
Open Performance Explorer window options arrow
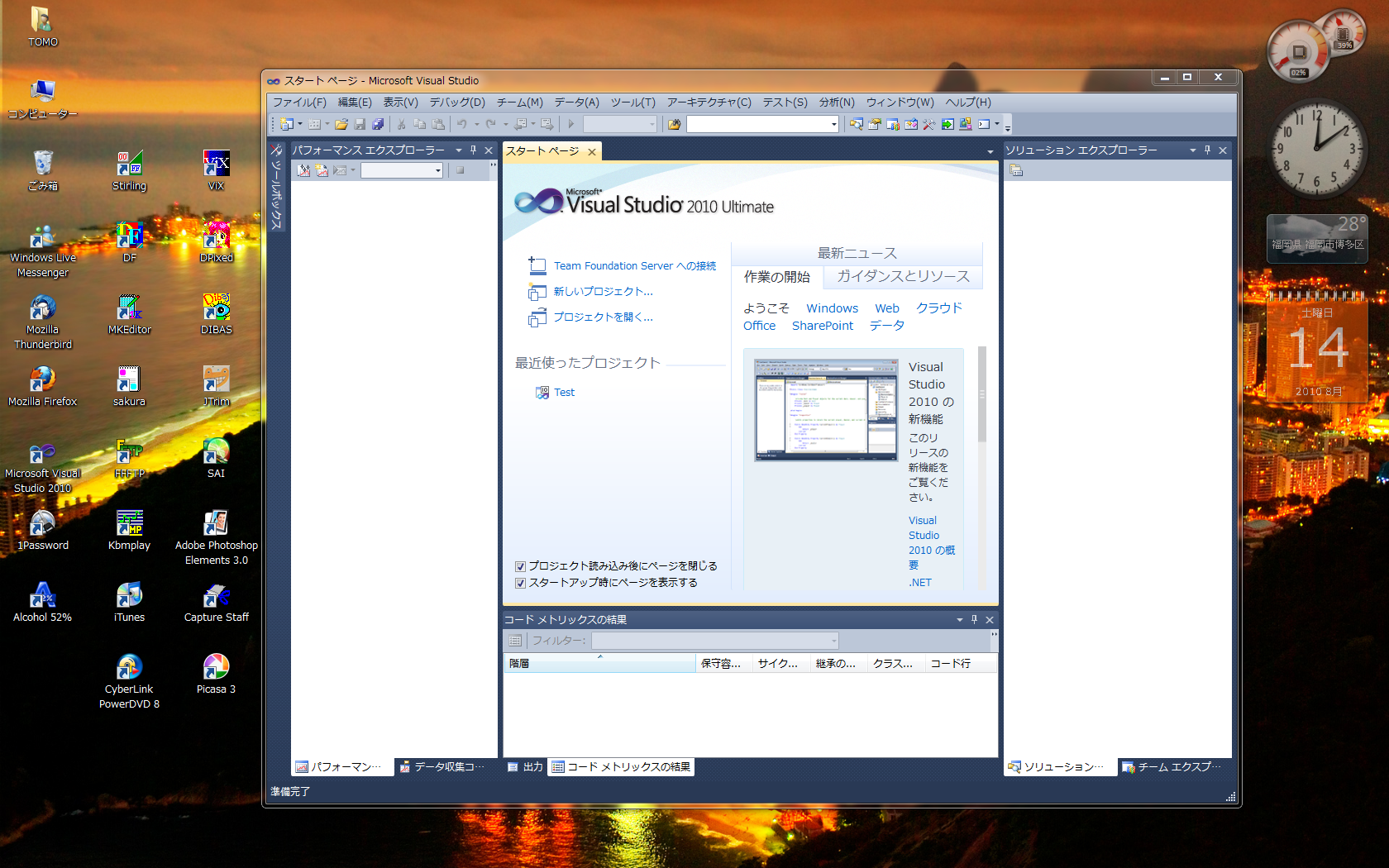click(x=459, y=150)
